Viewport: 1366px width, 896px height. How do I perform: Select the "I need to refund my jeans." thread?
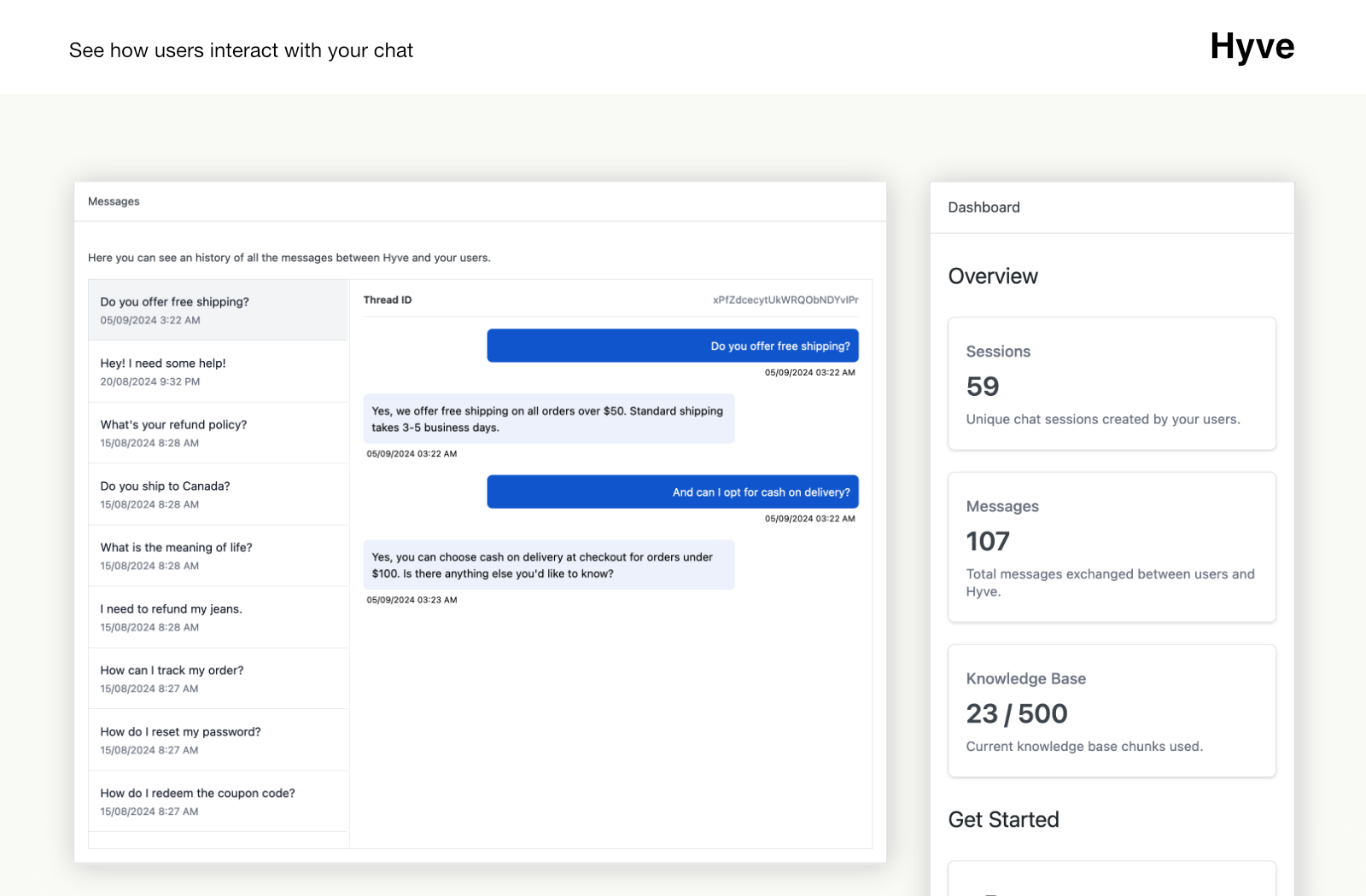coord(218,617)
